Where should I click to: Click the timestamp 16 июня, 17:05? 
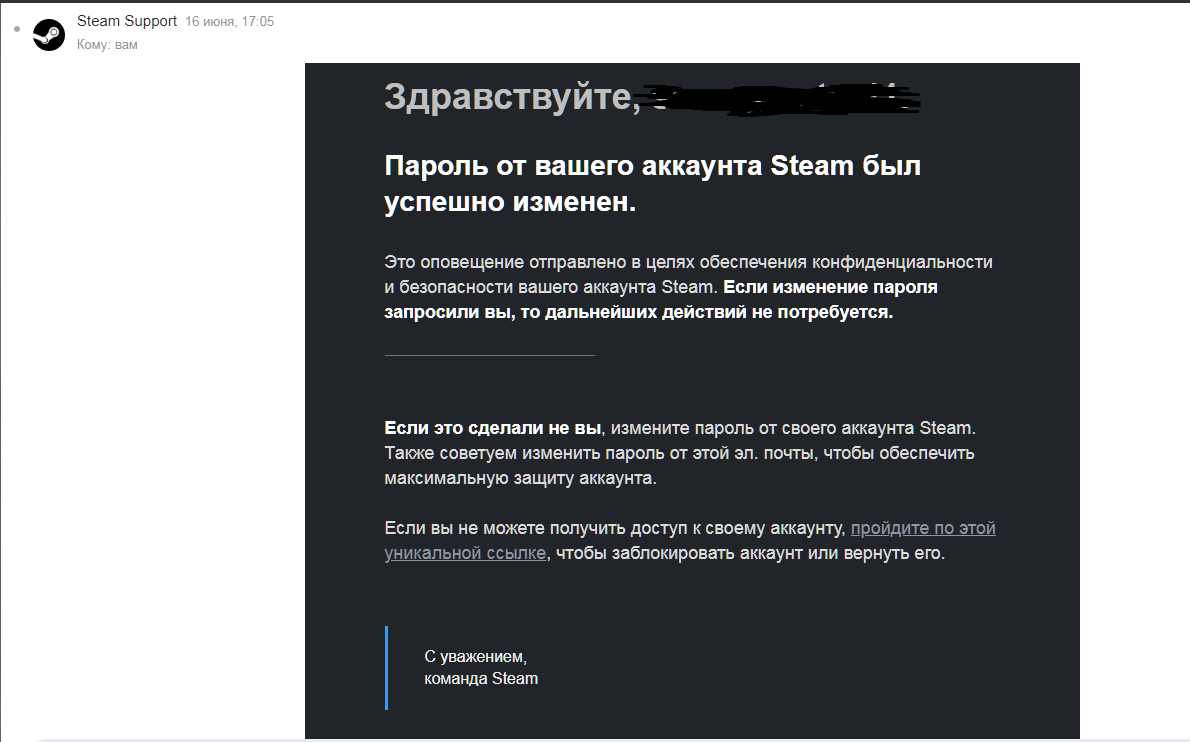point(229,22)
